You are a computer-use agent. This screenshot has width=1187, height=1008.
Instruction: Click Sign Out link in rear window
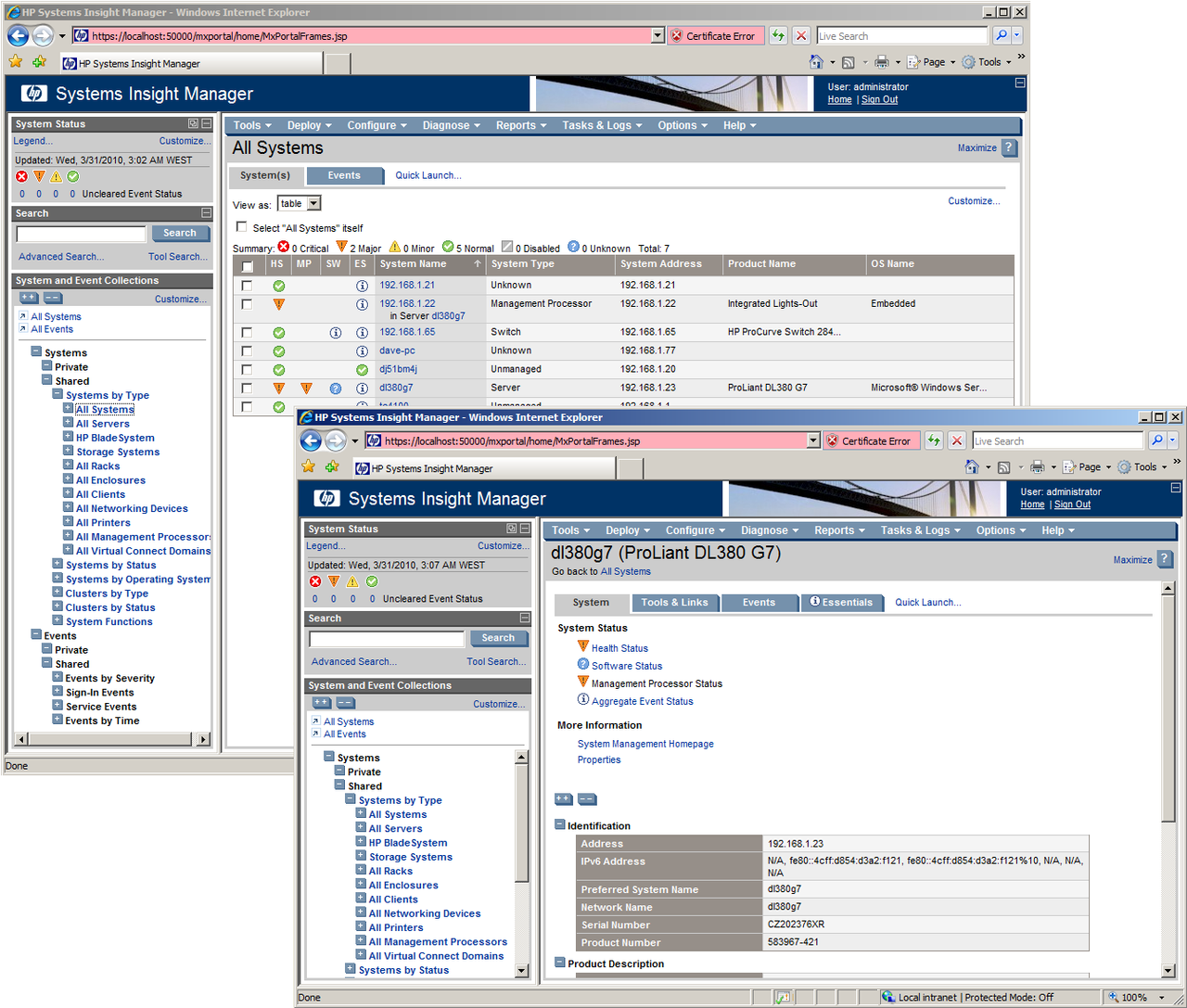click(x=879, y=99)
